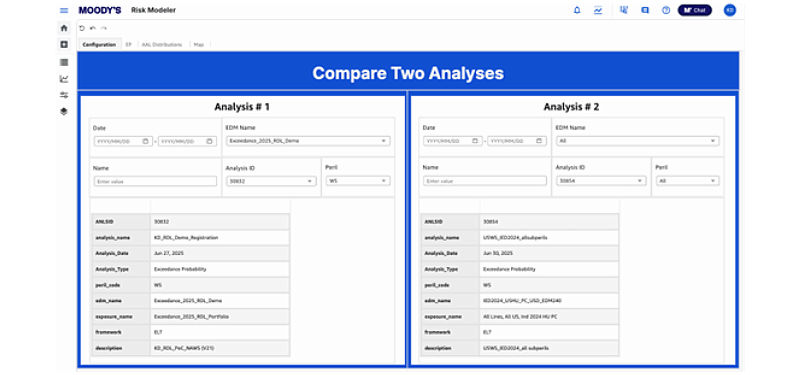Viewport: 800px width, 375px height.
Task: Open the line chart sidebar icon
Action: coord(64,79)
